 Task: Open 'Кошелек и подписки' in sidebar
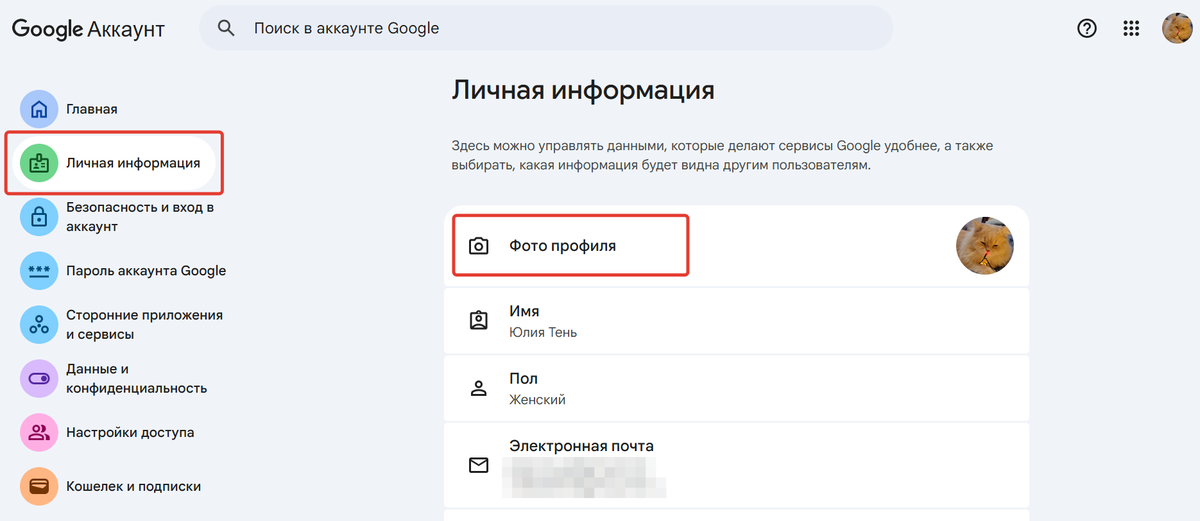(133, 487)
